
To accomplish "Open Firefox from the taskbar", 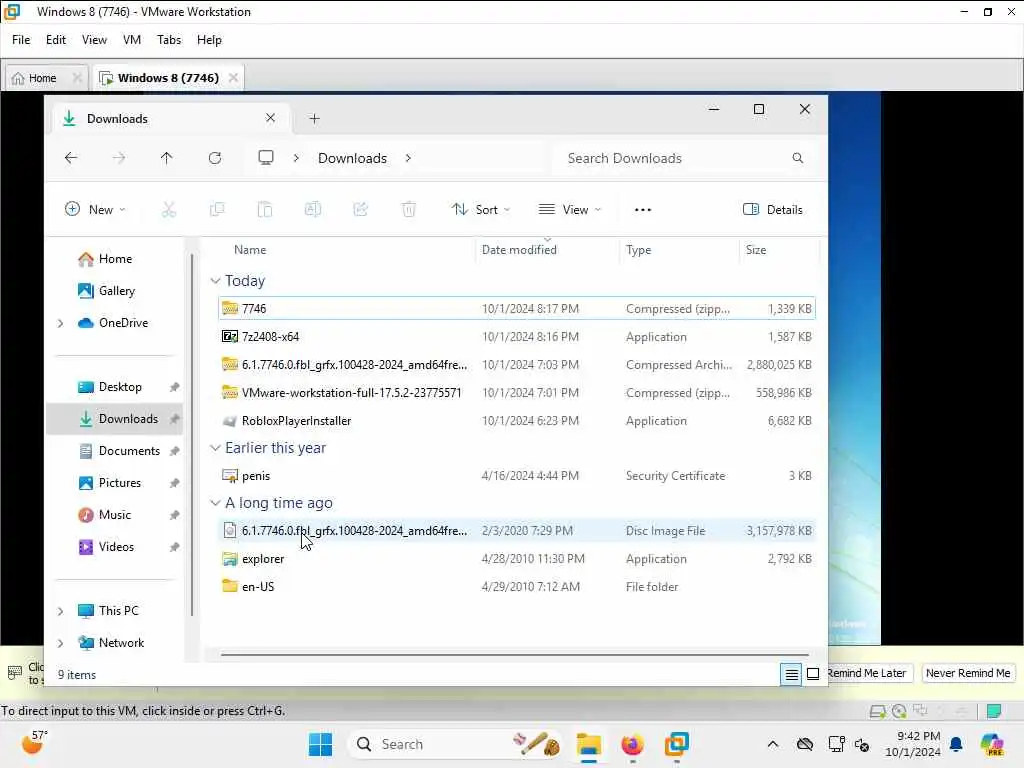I will tap(632, 744).
